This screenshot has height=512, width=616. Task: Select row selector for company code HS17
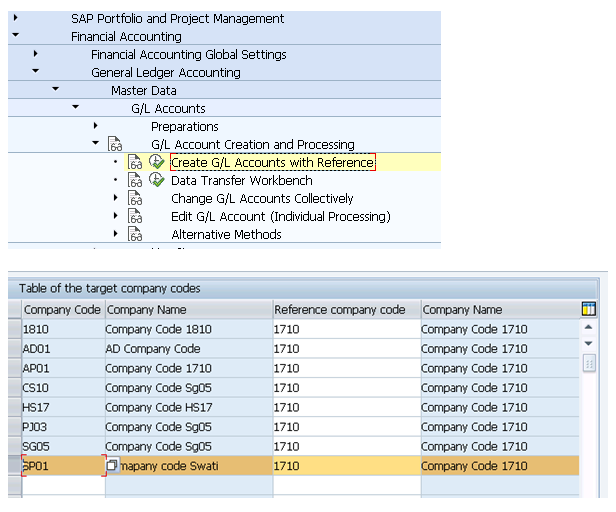(x=15, y=407)
